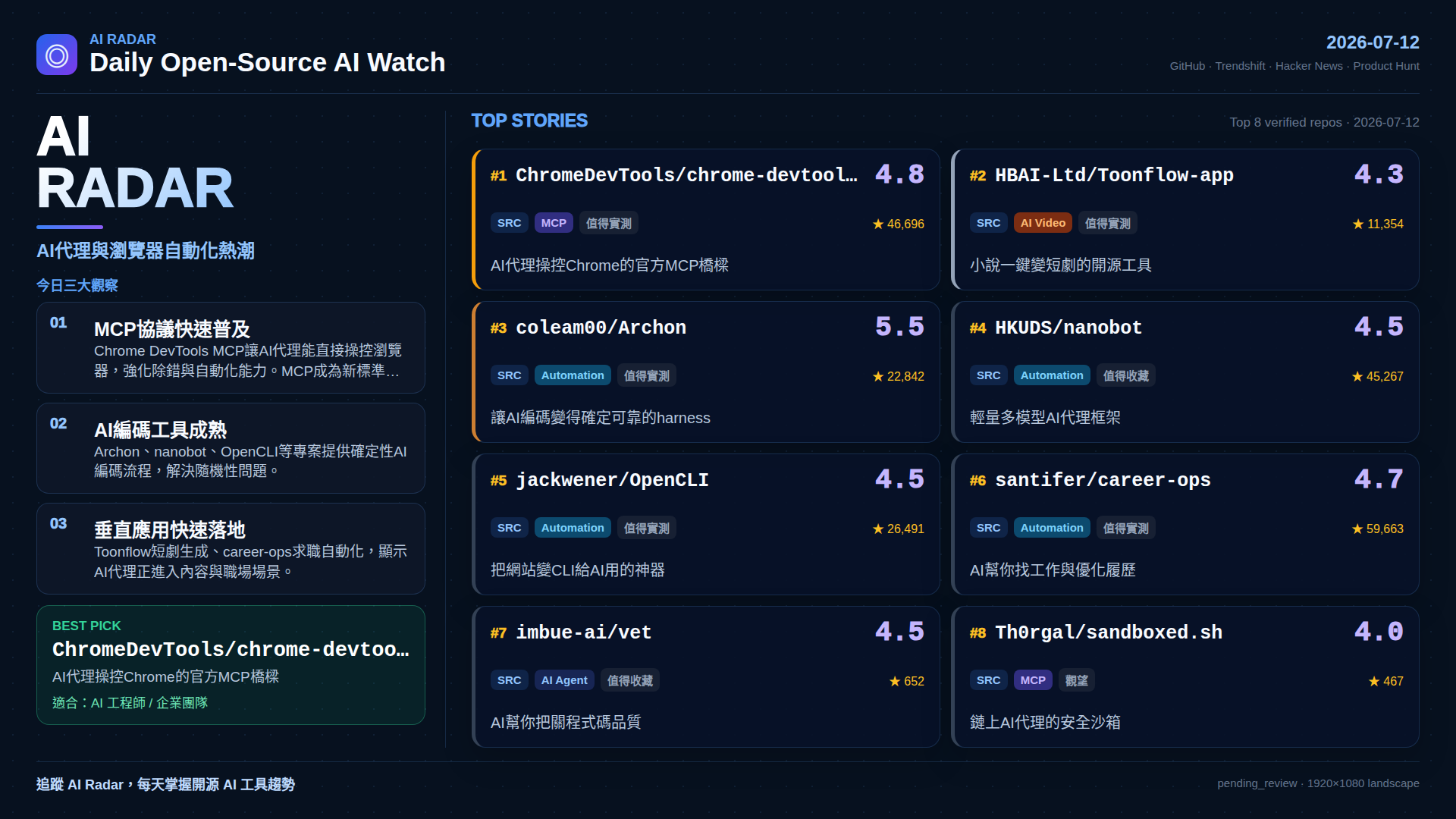Click 適合:AI 工程師 / 企業團隊 text

click(130, 703)
